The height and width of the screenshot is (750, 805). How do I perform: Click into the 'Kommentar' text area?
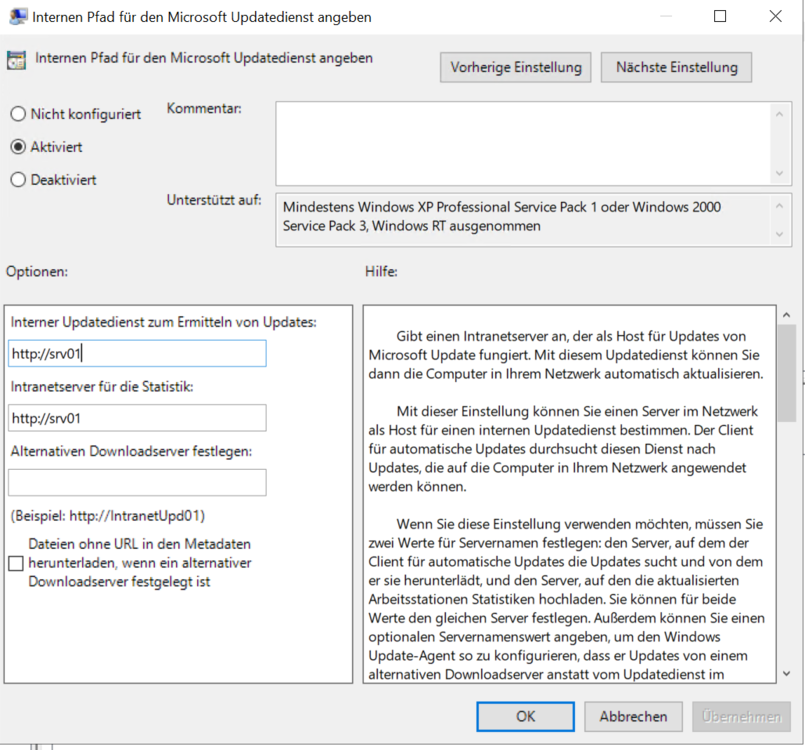pos(520,141)
